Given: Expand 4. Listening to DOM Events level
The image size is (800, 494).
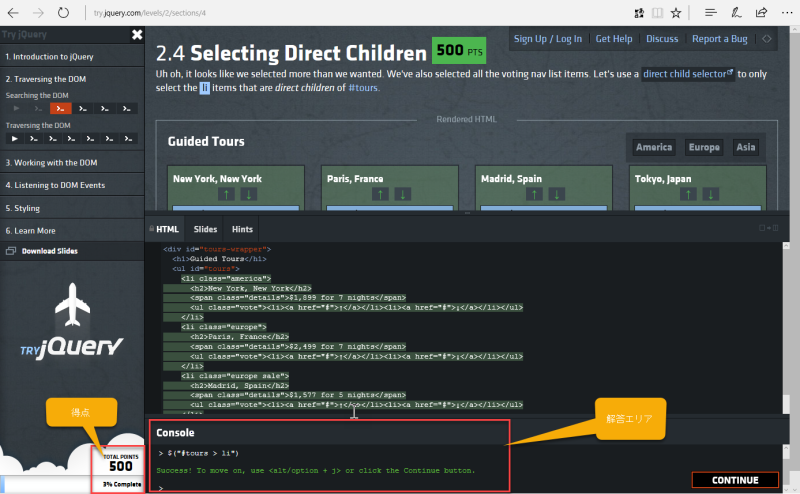Looking at the screenshot, I should point(72,185).
